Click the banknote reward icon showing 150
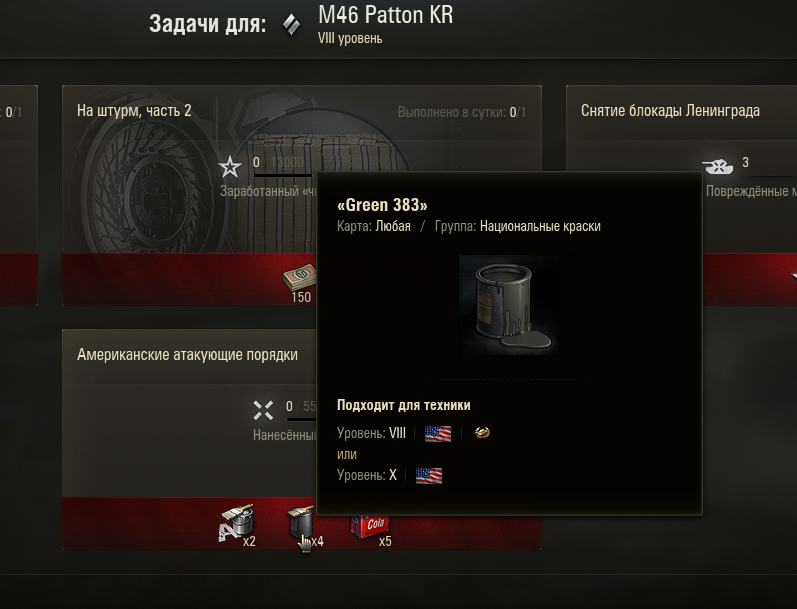Viewport: 797px width, 609px height. coord(300,277)
